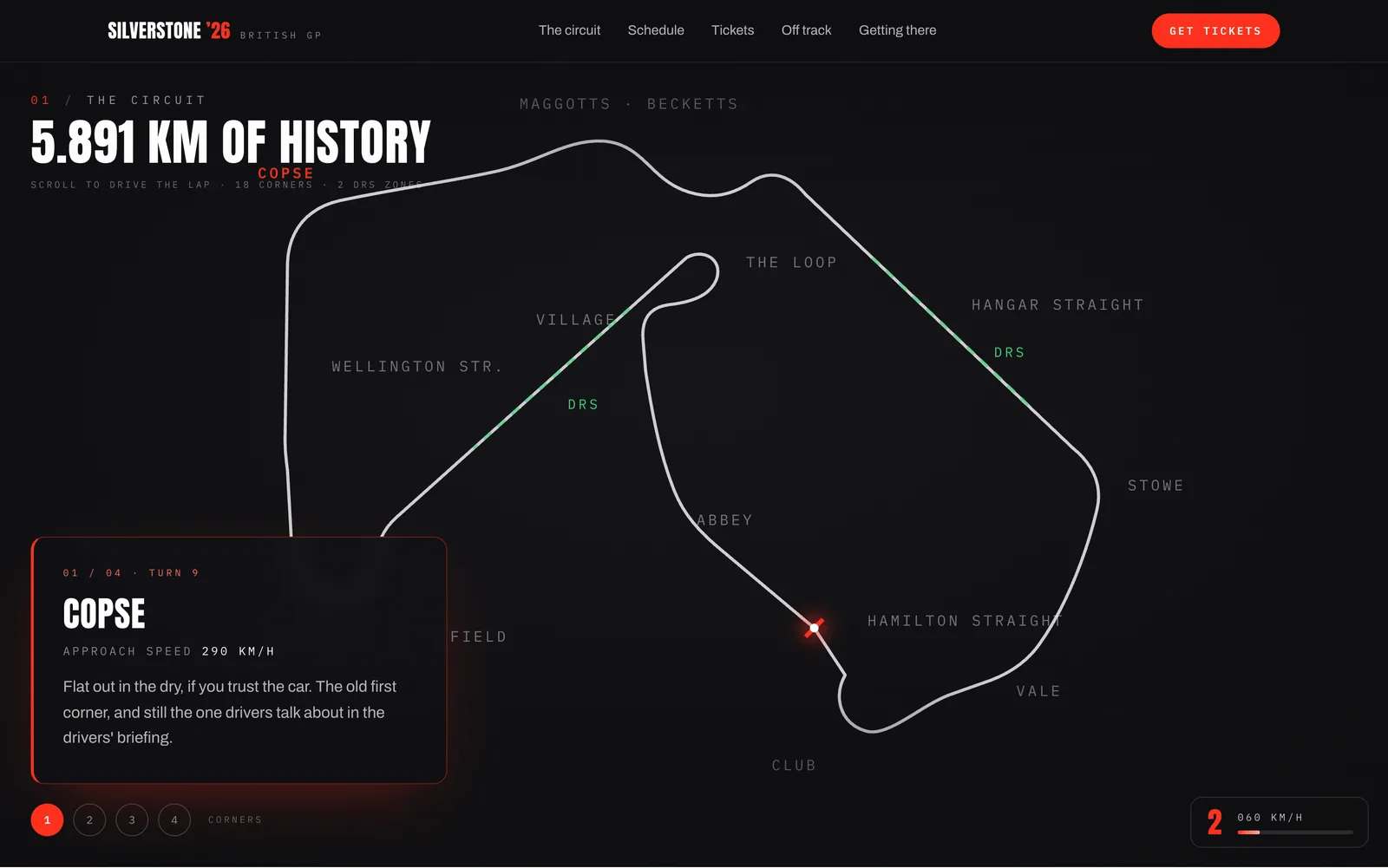
Task: Click the Wellington Str. label
Action: (417, 367)
